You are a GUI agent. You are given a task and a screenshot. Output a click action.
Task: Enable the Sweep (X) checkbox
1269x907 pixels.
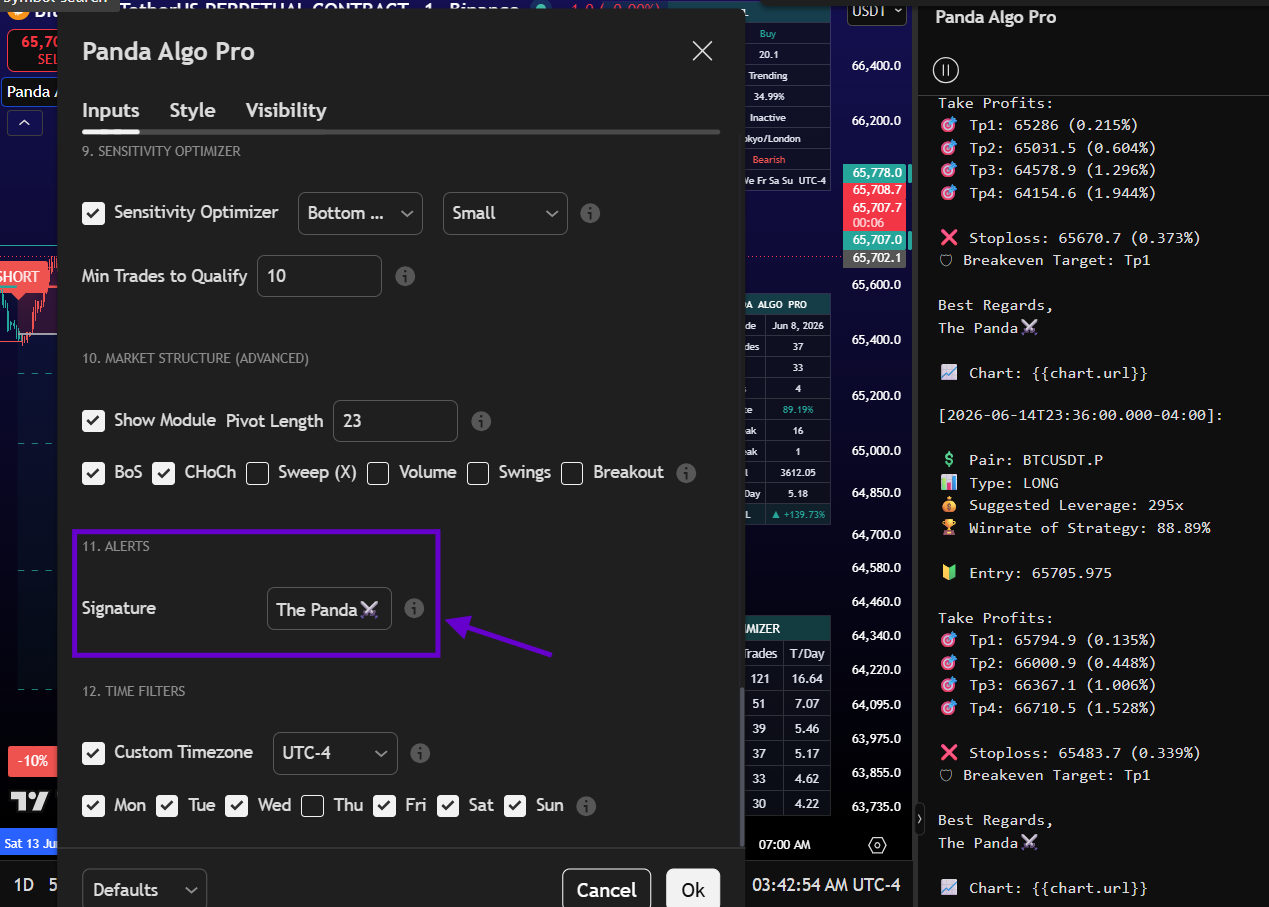click(x=258, y=473)
